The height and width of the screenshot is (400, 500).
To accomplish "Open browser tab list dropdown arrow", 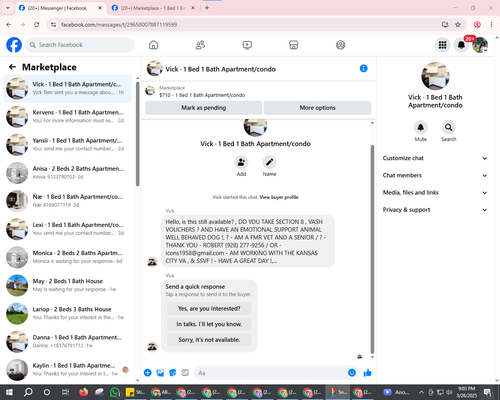I will (8, 8).
